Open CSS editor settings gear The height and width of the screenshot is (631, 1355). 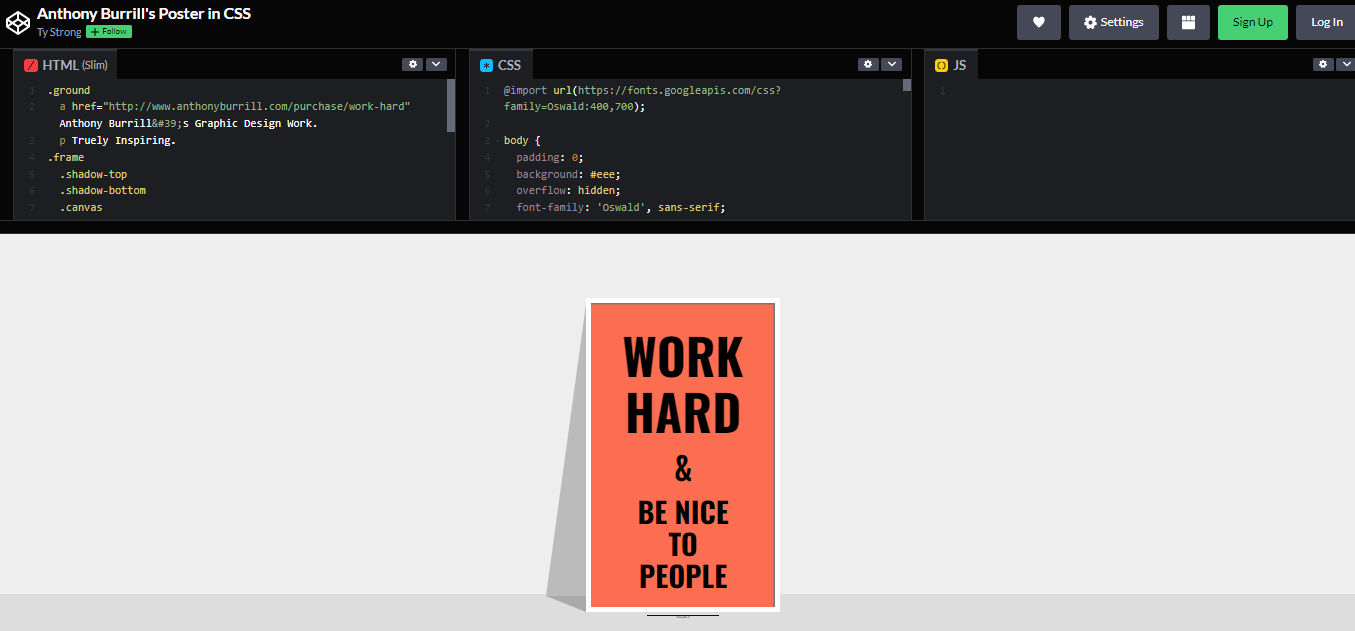(868, 64)
